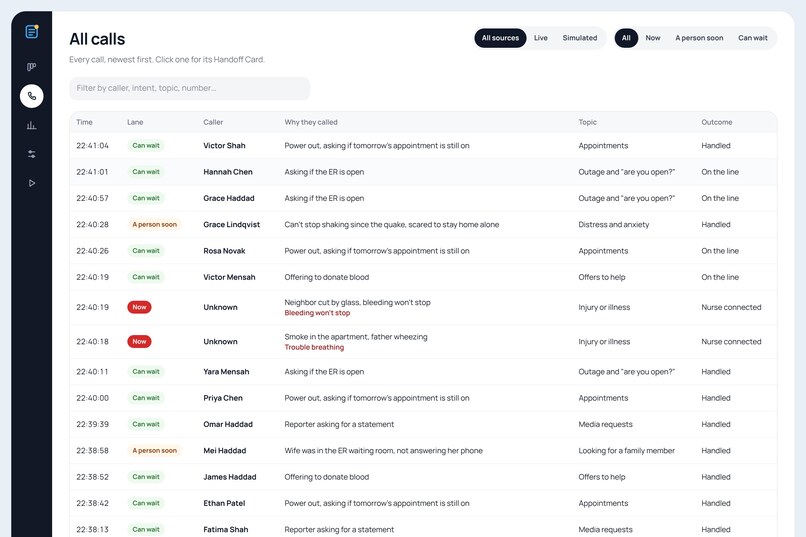
Task: Click 'Can wait' badge for Rosa Novak
Action: point(146,251)
